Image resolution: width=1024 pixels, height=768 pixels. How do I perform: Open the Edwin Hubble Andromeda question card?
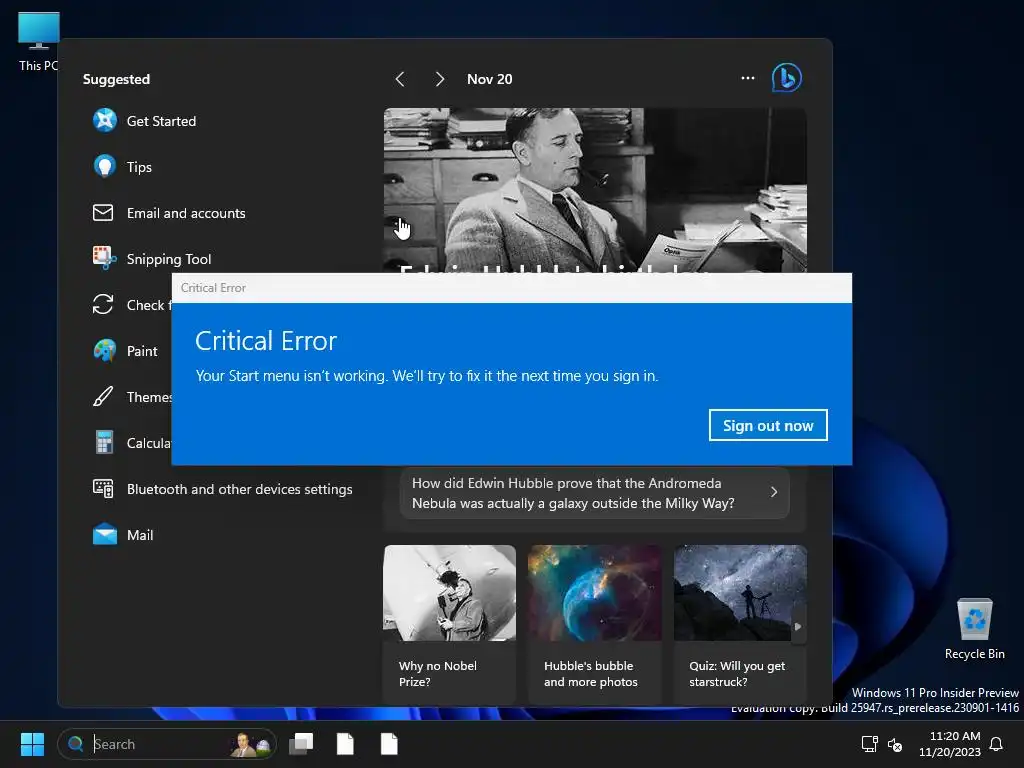(x=594, y=493)
